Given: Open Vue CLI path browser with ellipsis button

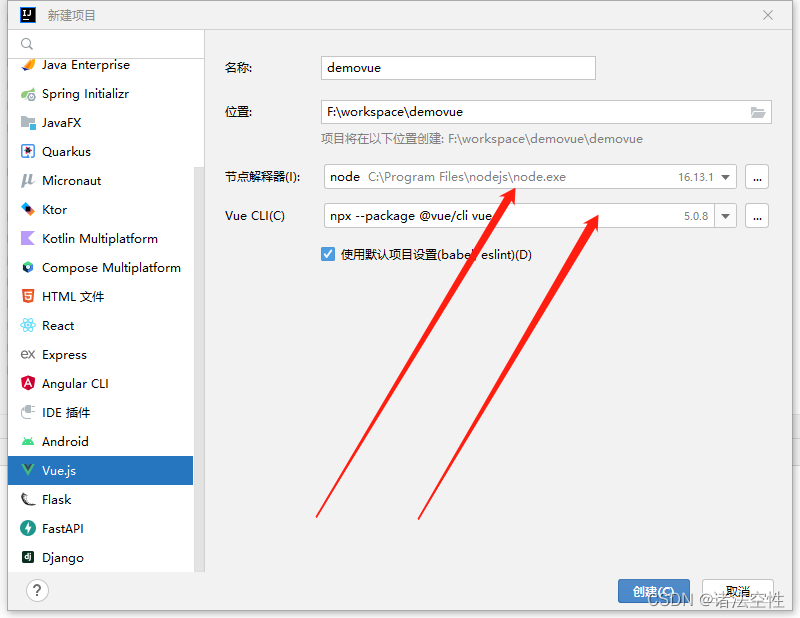Looking at the screenshot, I should coord(757,215).
